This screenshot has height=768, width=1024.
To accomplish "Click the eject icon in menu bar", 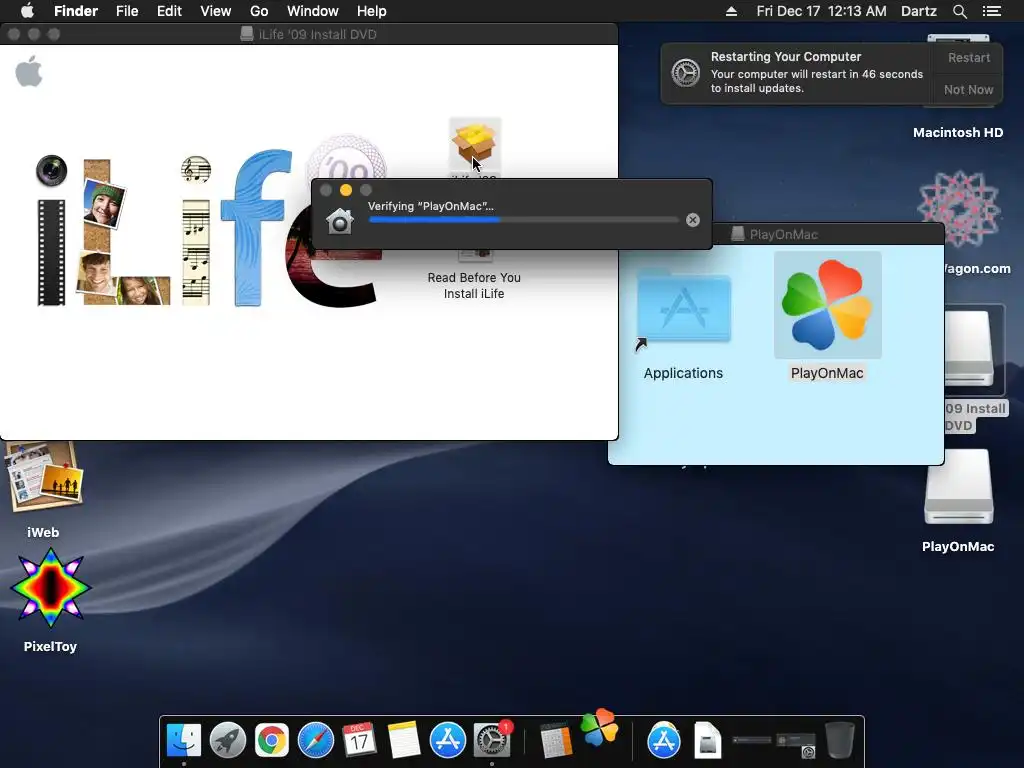I will 731,11.
